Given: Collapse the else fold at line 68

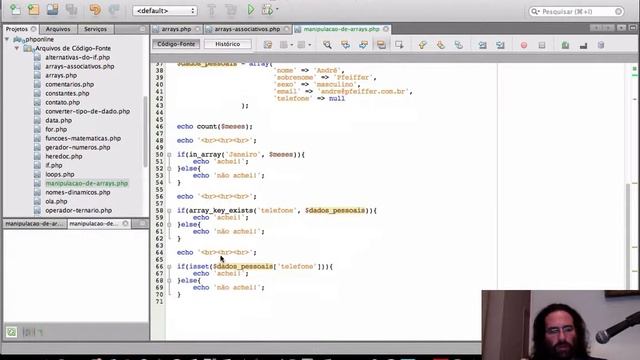Looking at the screenshot, I should click(169, 280).
